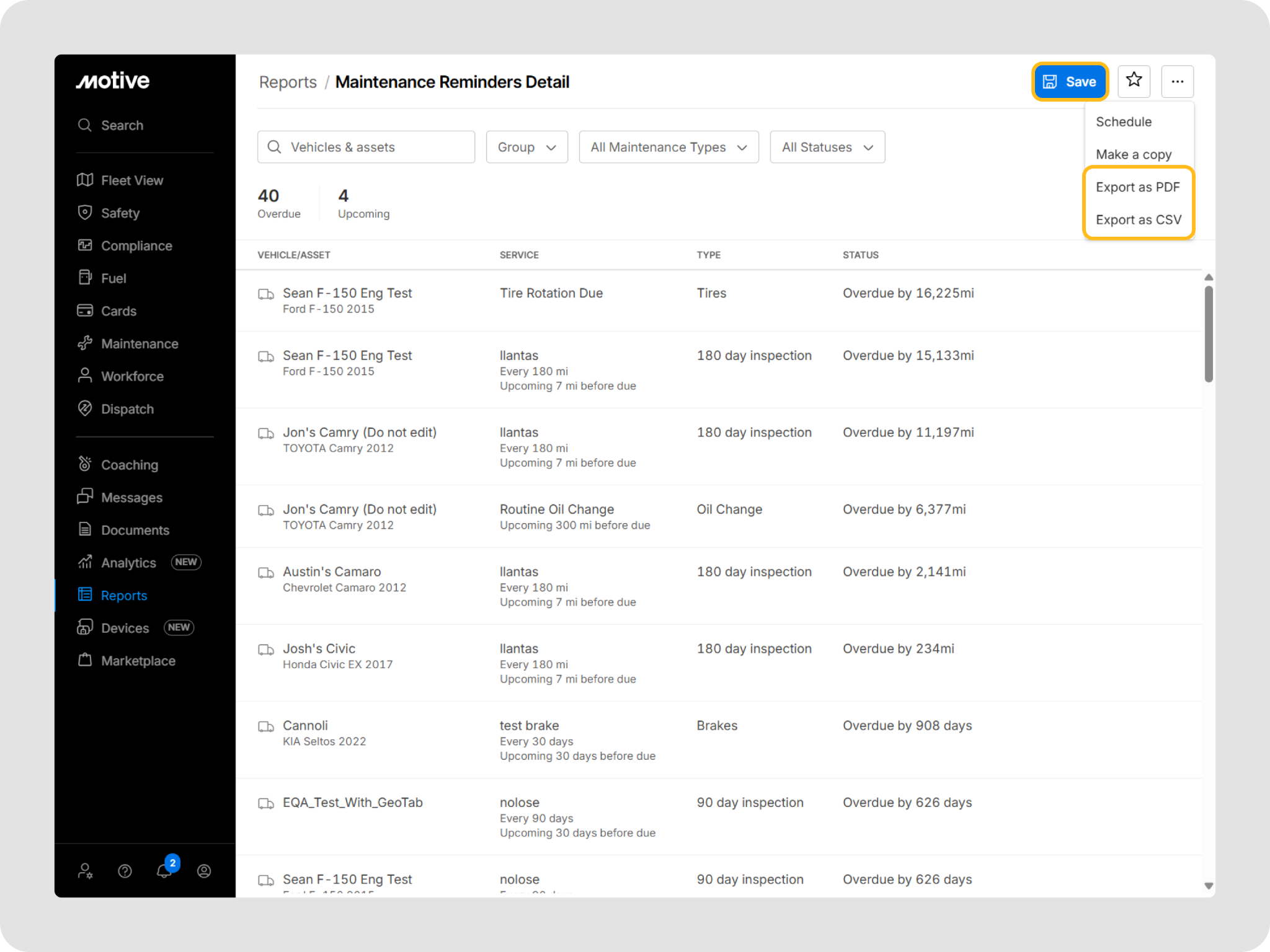Open All Maintenance Types dropdown
1270x952 pixels.
tap(668, 148)
